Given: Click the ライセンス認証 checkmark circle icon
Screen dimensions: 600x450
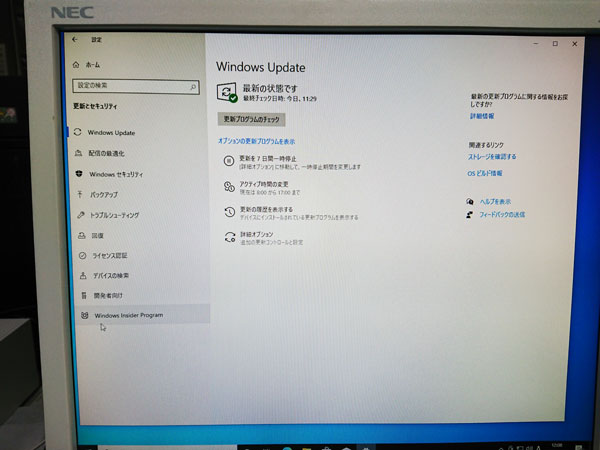Looking at the screenshot, I should tap(82, 255).
